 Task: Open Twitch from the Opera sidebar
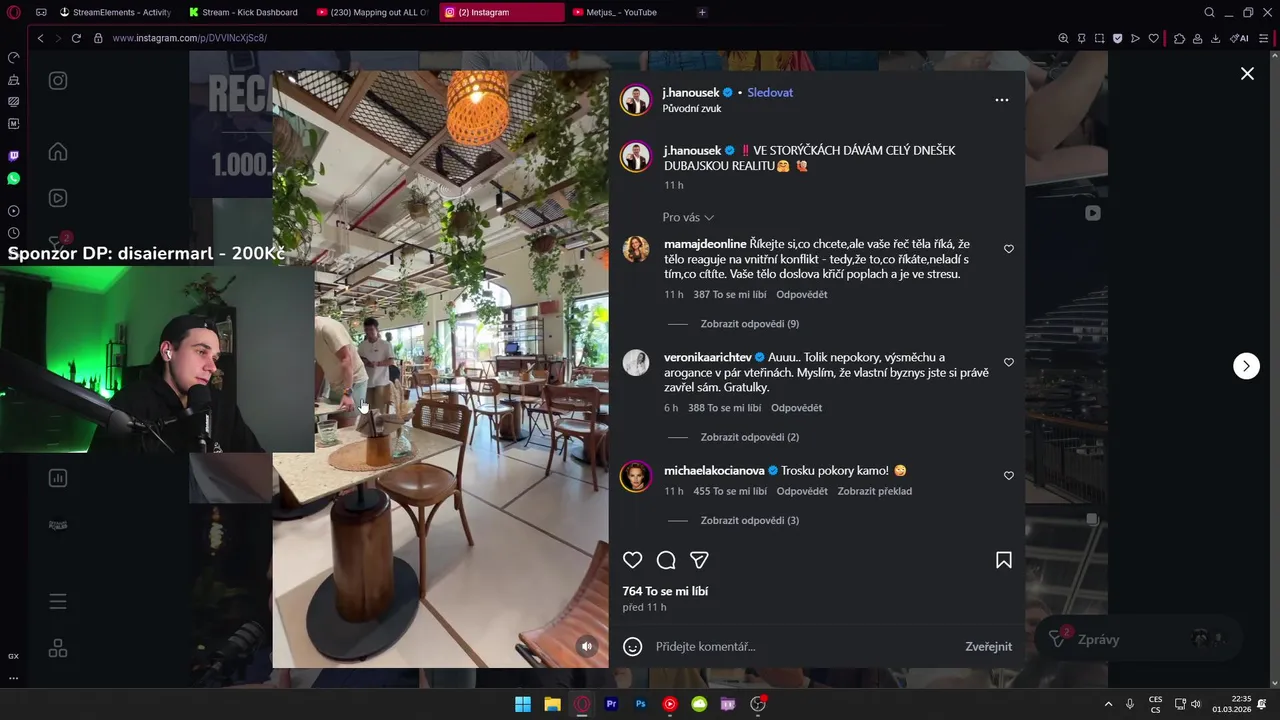(x=13, y=156)
